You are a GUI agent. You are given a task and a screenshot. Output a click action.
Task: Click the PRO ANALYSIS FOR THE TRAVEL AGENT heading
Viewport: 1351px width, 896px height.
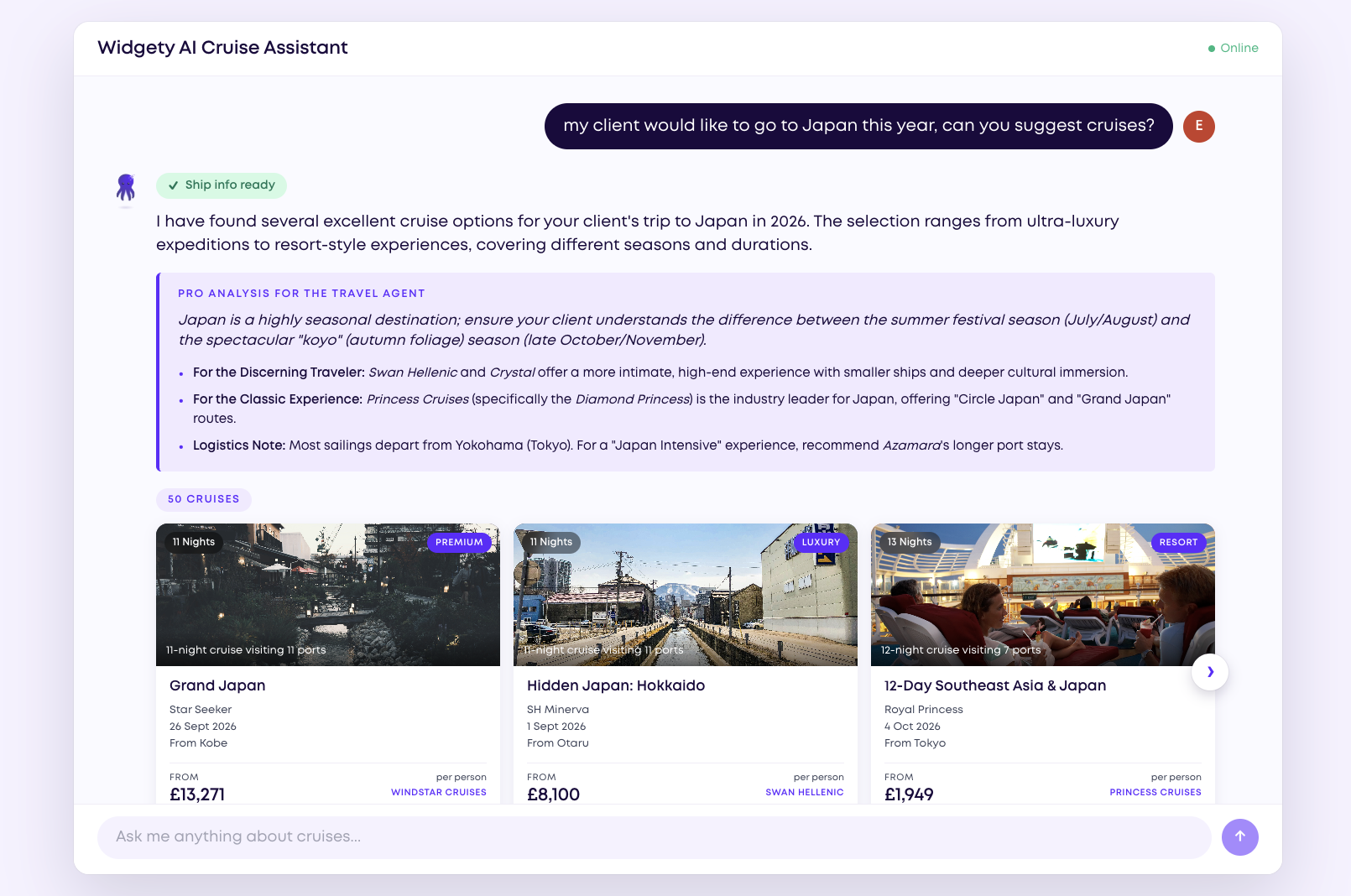(301, 294)
